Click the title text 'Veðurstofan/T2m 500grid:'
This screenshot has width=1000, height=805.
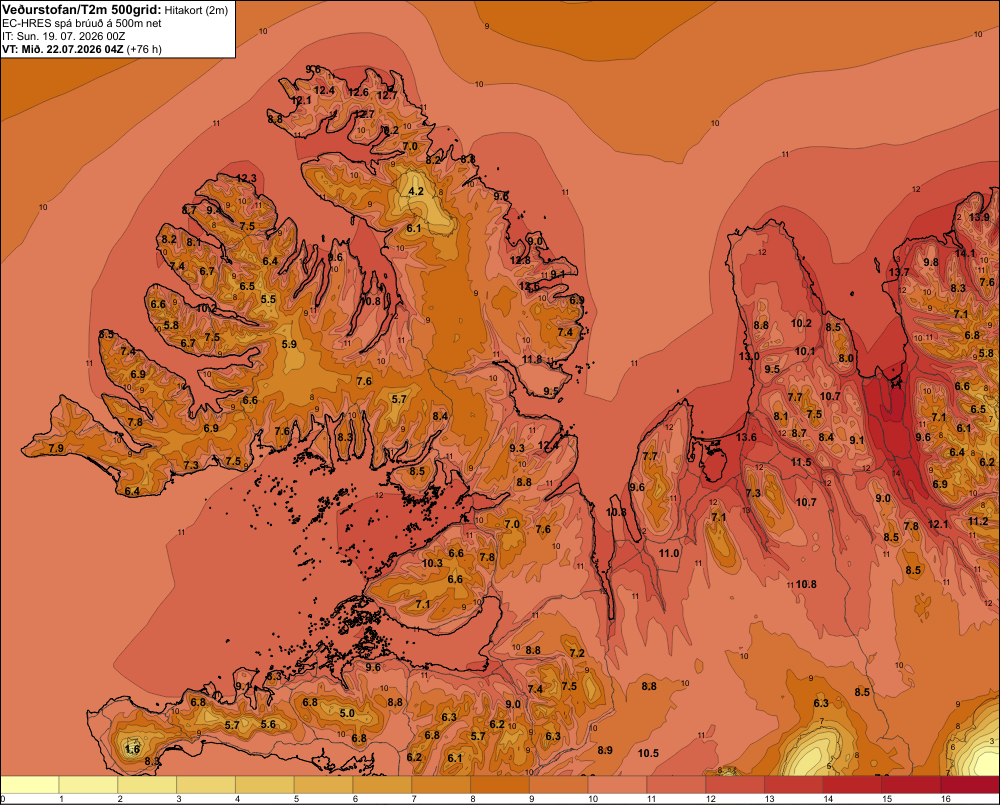pos(81,9)
